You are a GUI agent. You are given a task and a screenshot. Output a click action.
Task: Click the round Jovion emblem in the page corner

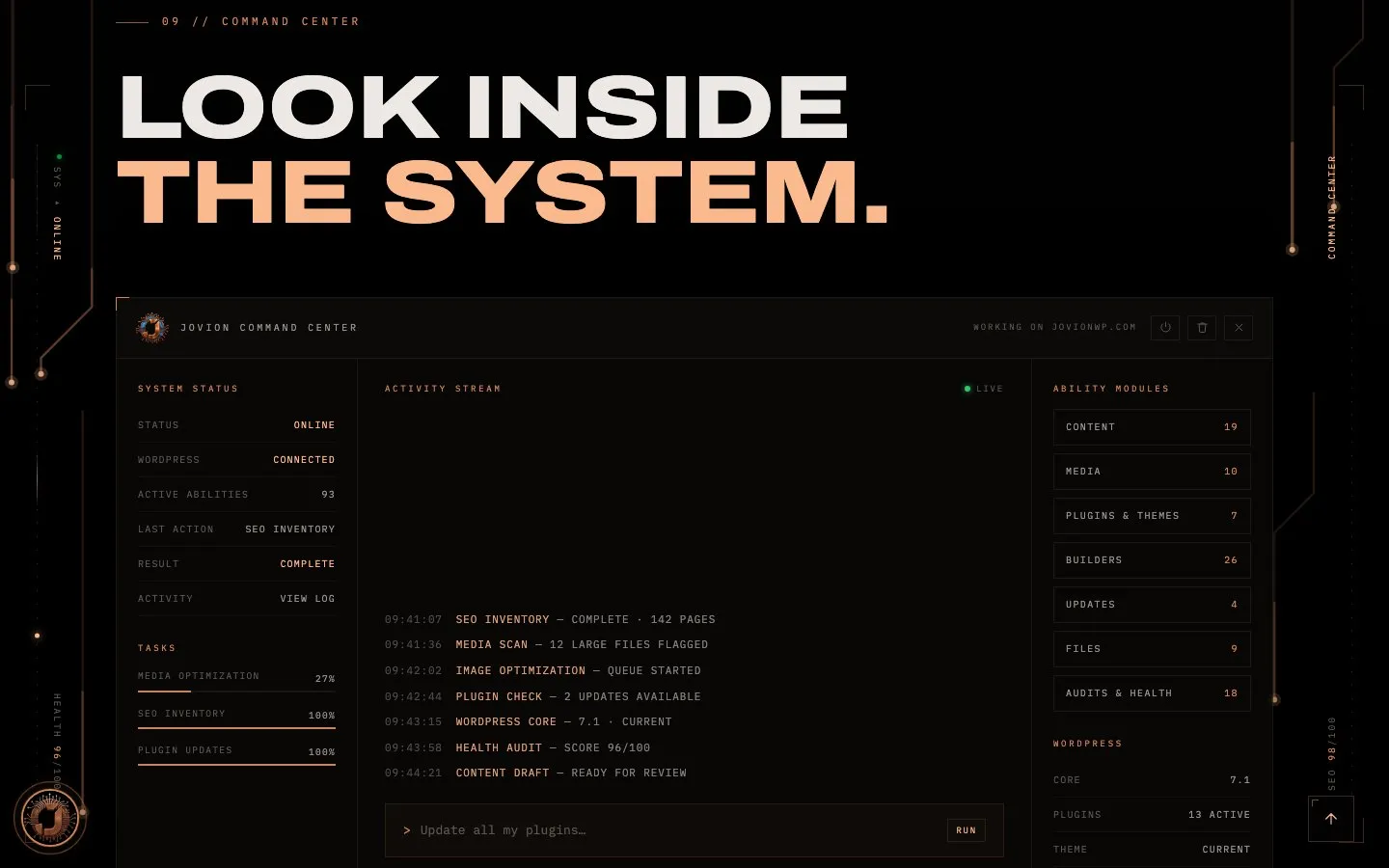point(50,818)
